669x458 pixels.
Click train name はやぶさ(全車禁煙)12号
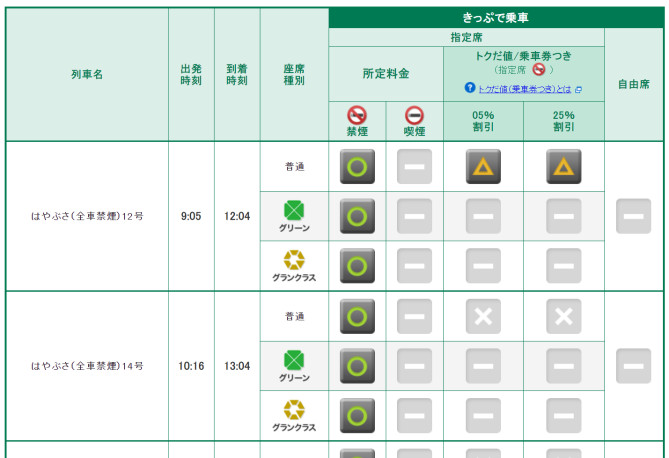tap(87, 216)
